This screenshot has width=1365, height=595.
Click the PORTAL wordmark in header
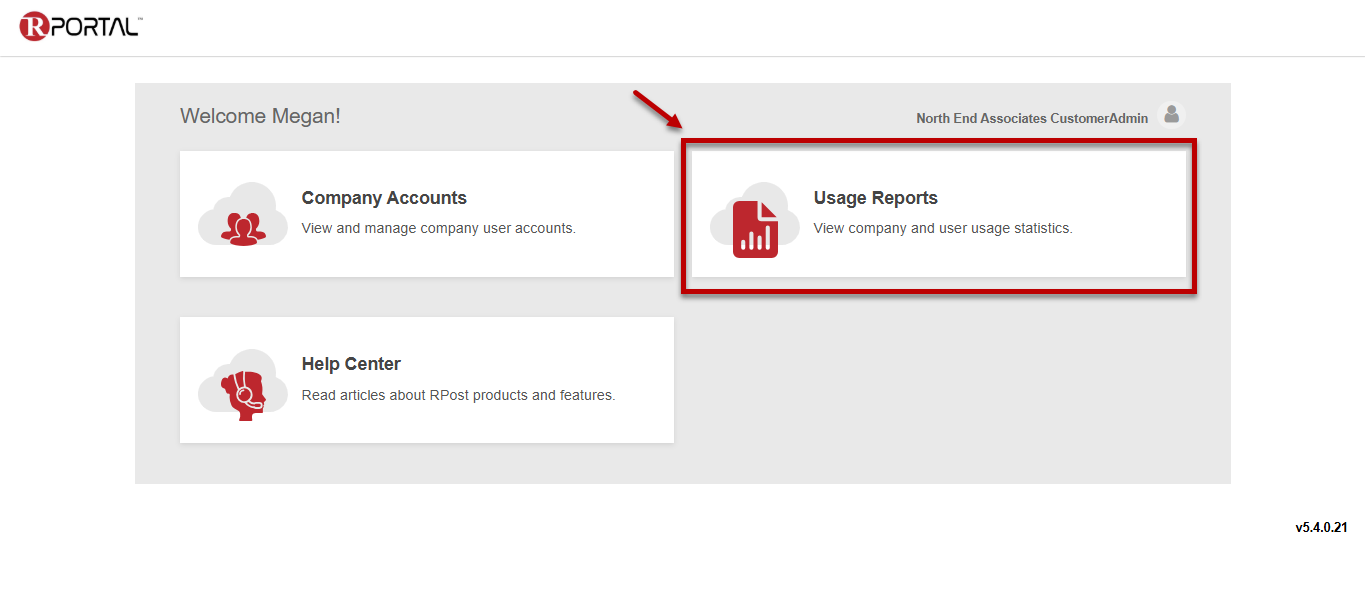[x=94, y=27]
